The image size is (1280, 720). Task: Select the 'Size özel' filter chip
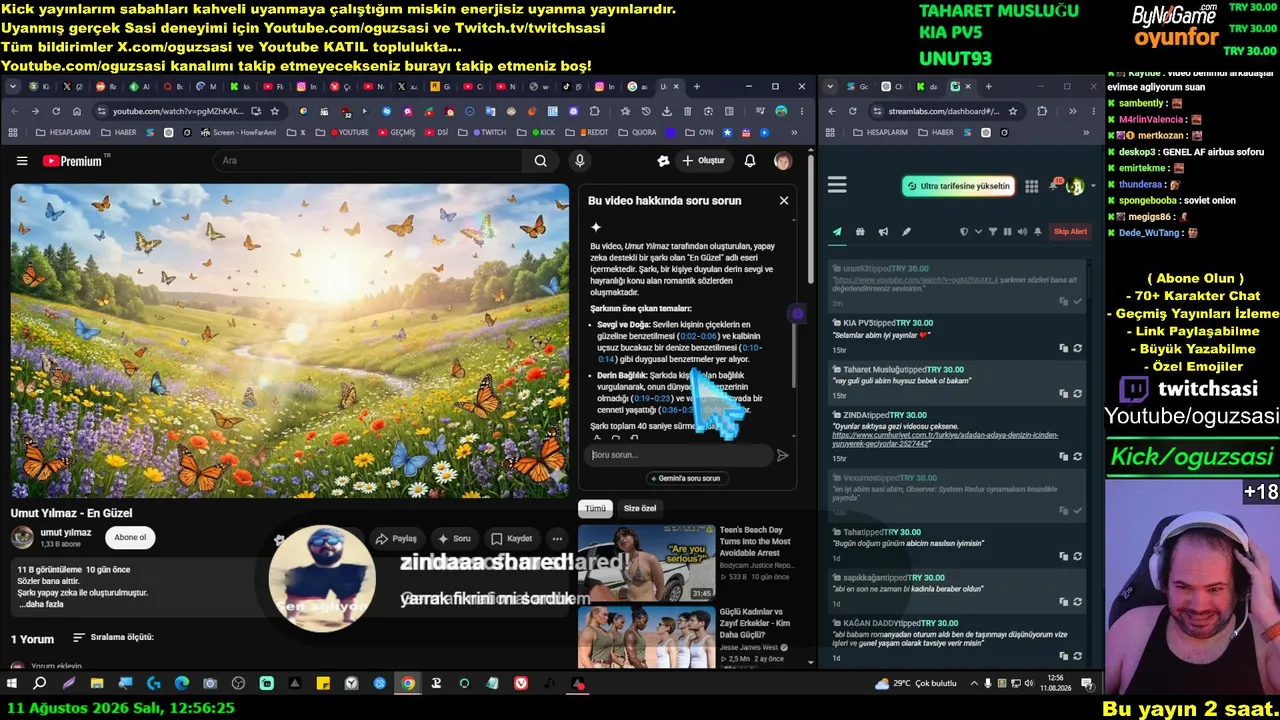pyautogui.click(x=640, y=509)
